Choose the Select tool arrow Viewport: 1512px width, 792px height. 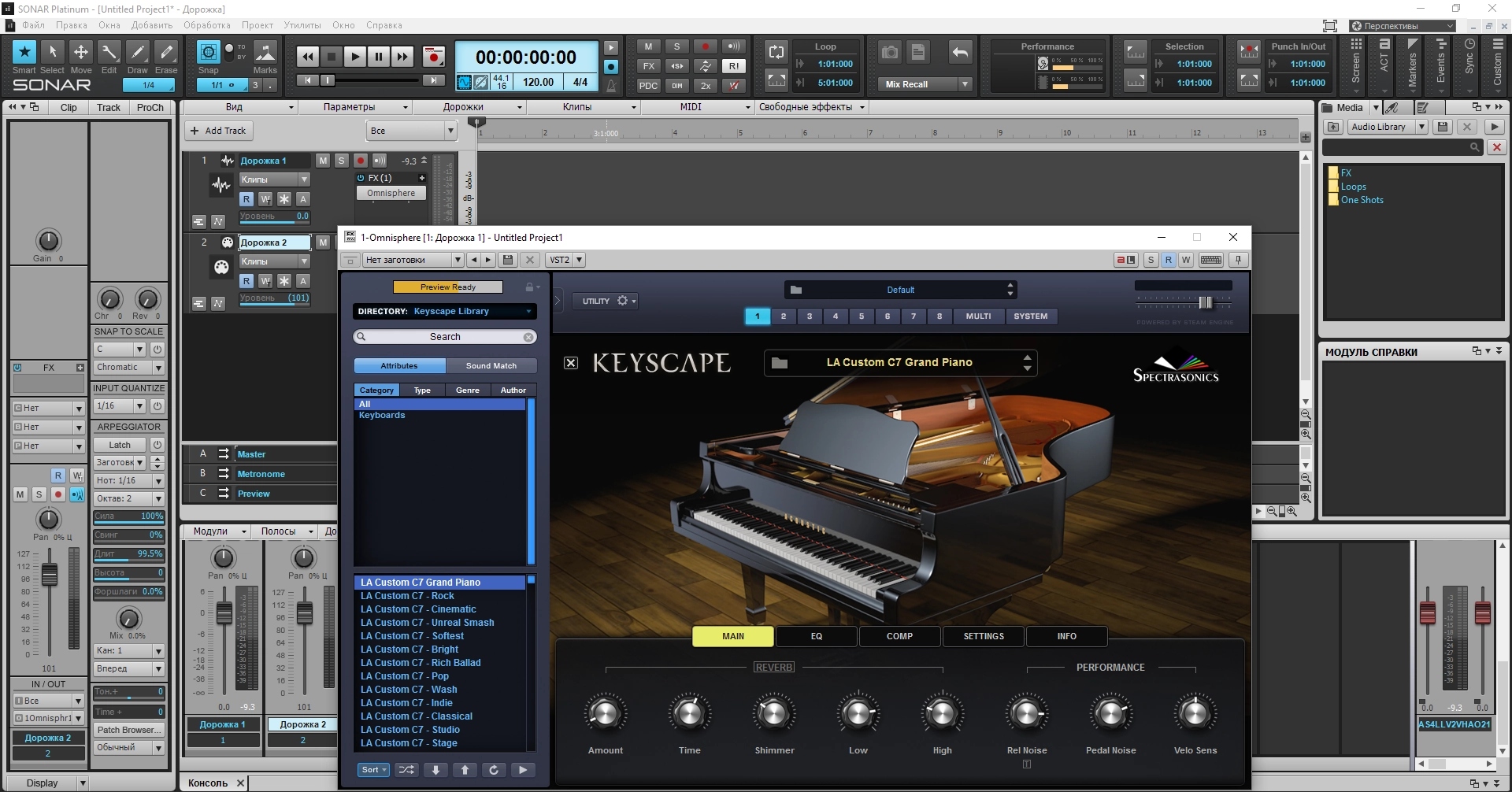pyautogui.click(x=53, y=52)
